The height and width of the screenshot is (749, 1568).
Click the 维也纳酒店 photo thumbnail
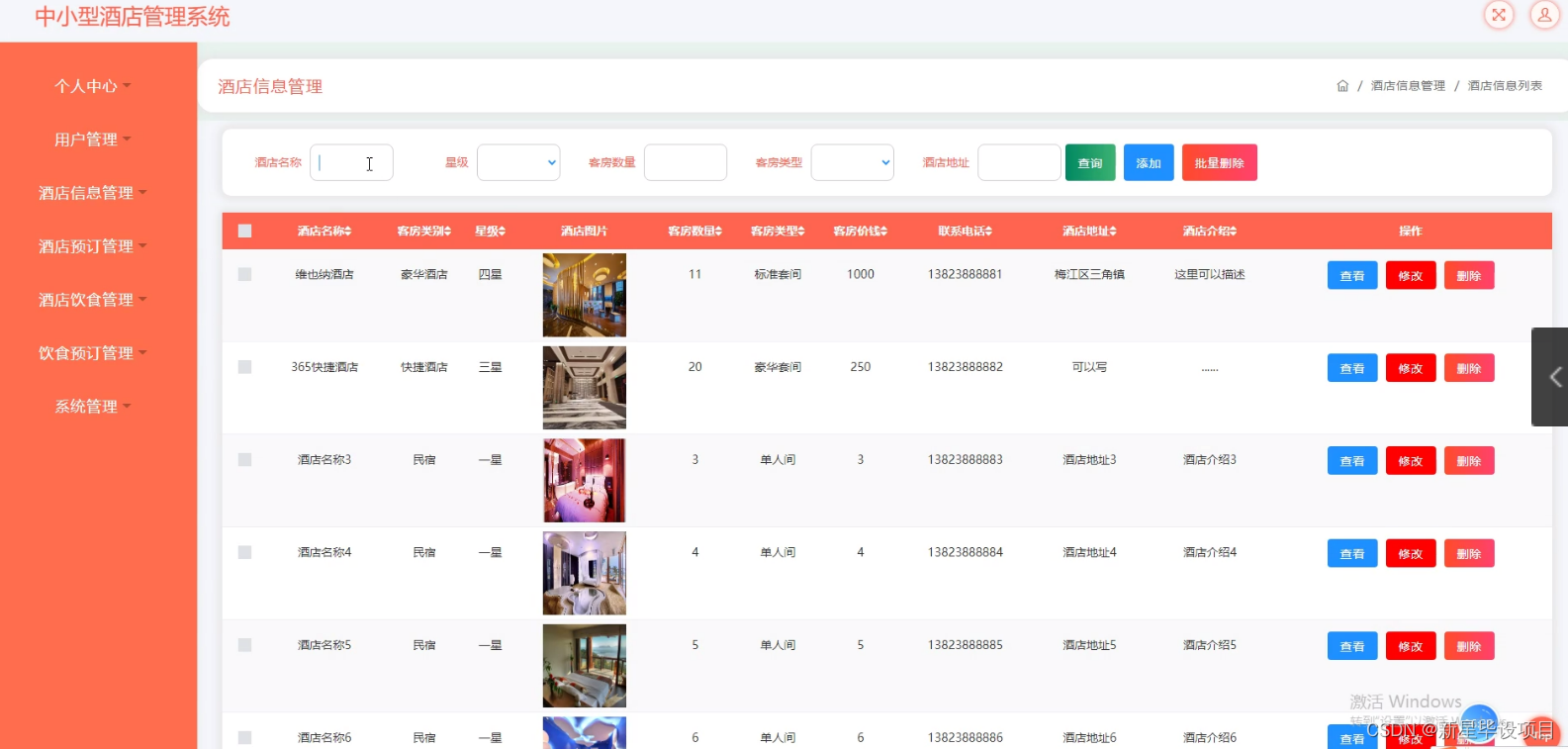[x=584, y=295]
